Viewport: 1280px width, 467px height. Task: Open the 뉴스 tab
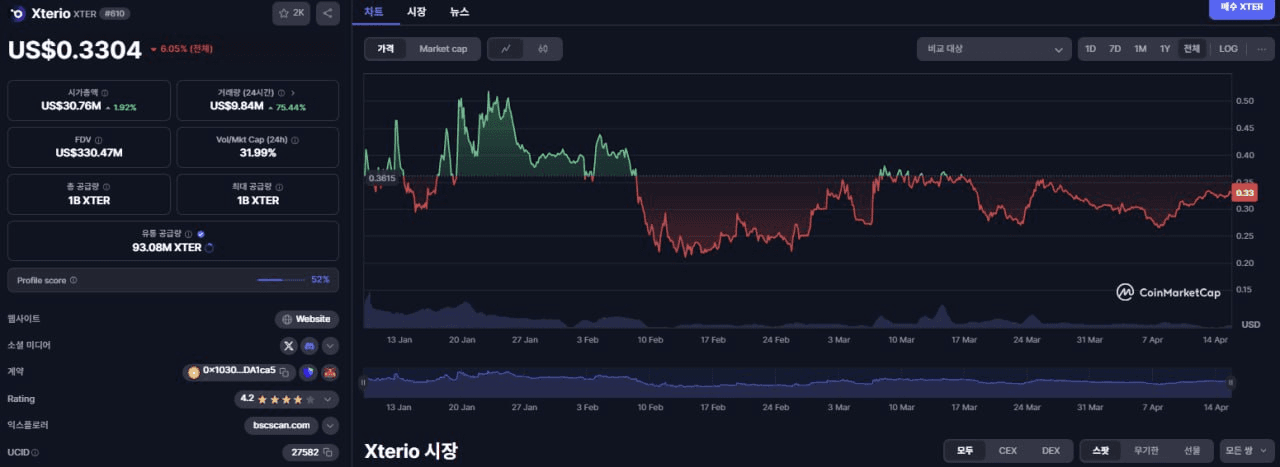[x=459, y=12]
